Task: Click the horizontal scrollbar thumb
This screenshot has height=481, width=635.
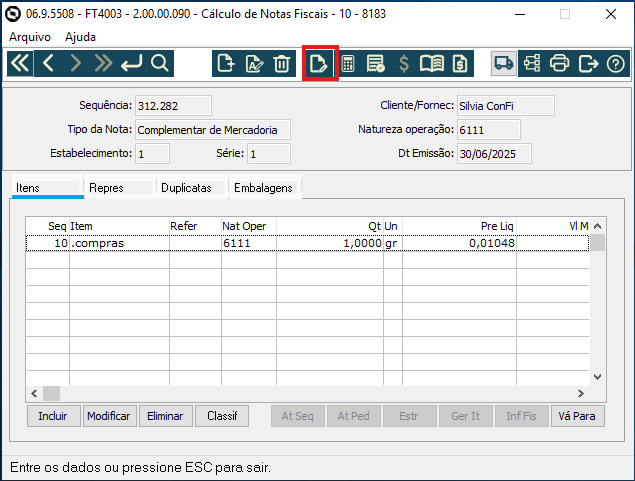Action: tap(51, 394)
